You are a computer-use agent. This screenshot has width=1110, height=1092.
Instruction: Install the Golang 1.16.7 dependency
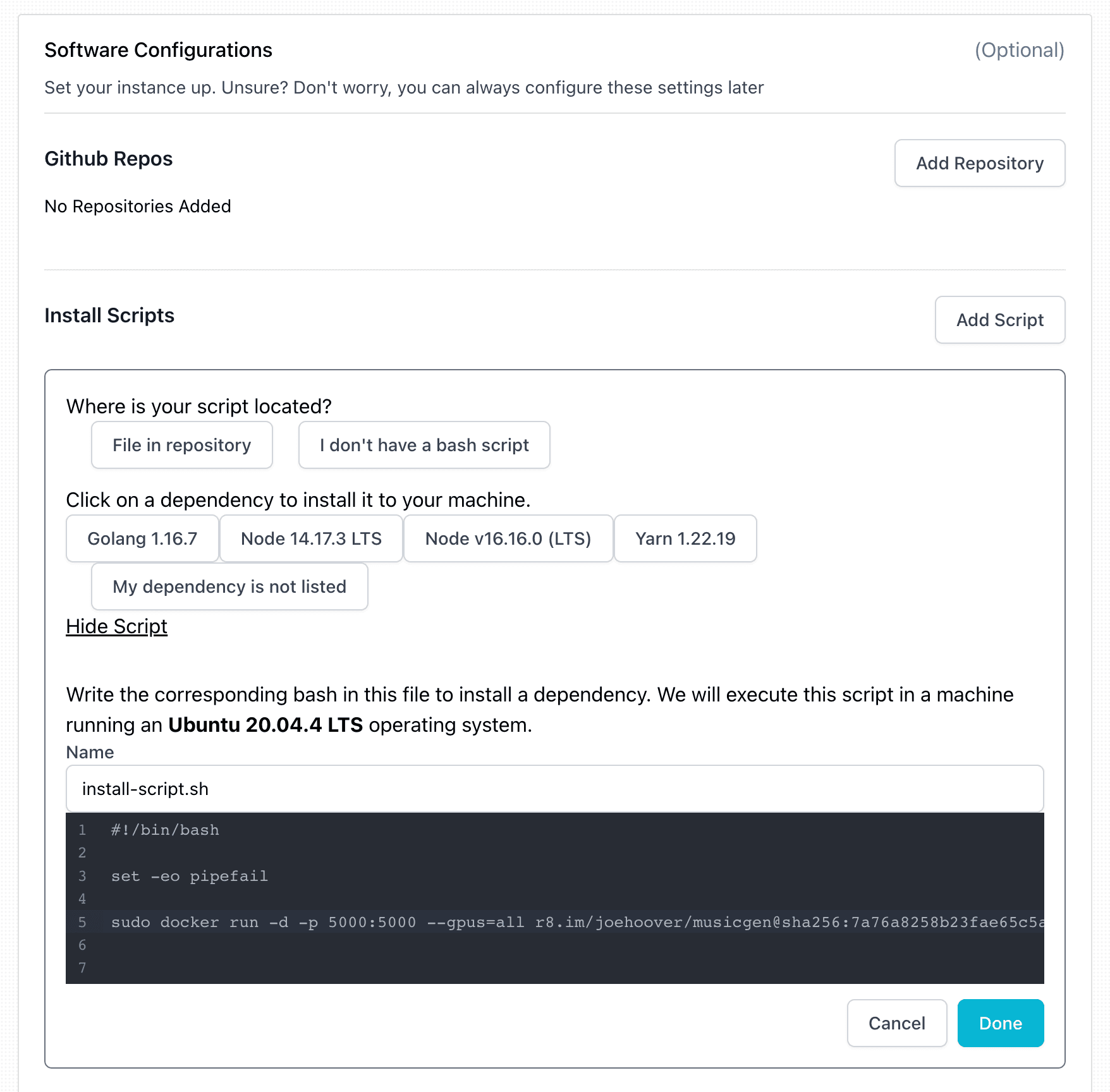pos(142,538)
